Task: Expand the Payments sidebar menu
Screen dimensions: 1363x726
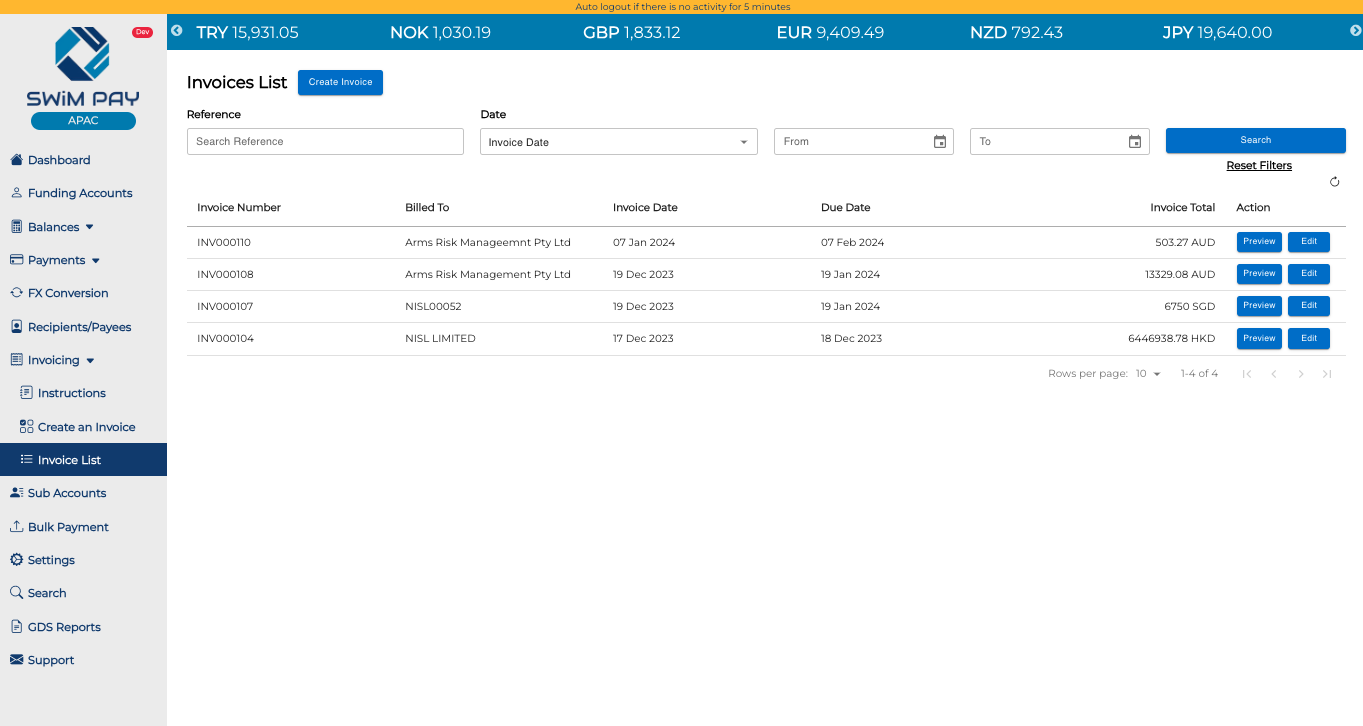Action: click(55, 260)
